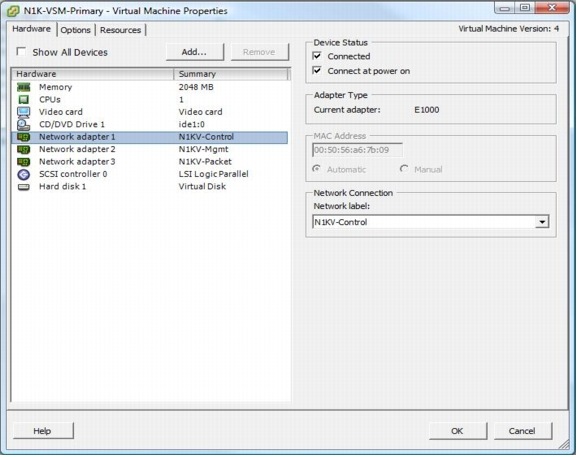Click the Network adapter 3 icon
This screenshot has height=457, width=578.
tap(24, 162)
